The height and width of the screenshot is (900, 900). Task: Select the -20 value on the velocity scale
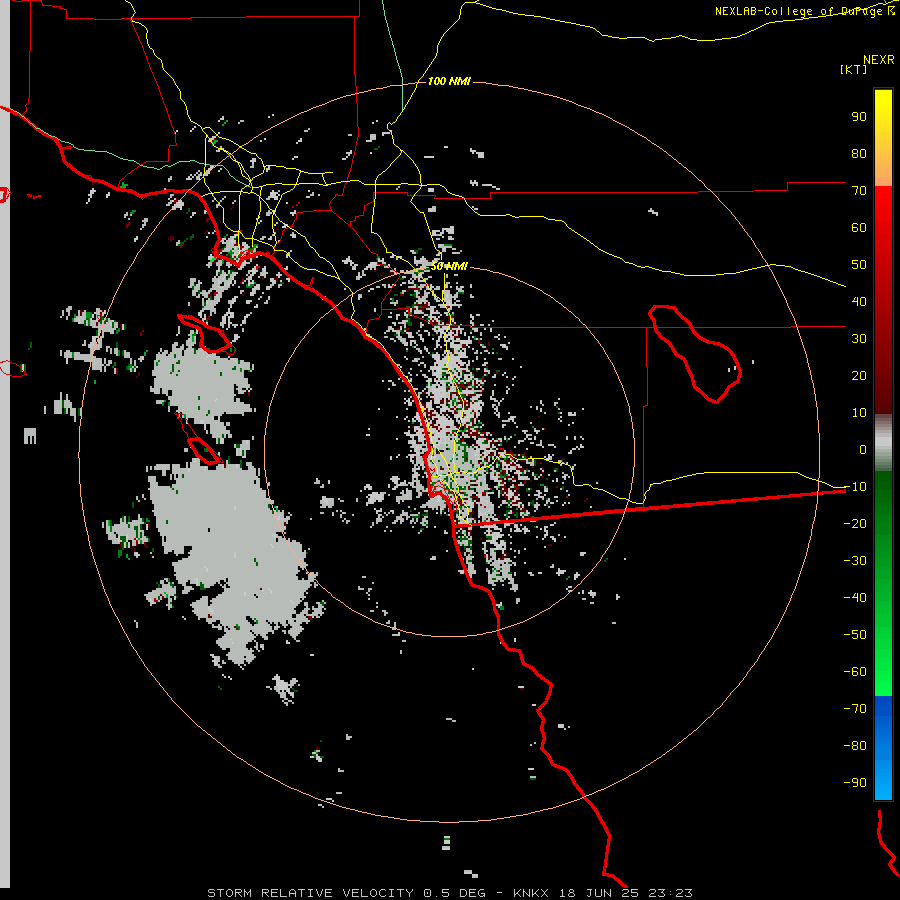click(855, 524)
